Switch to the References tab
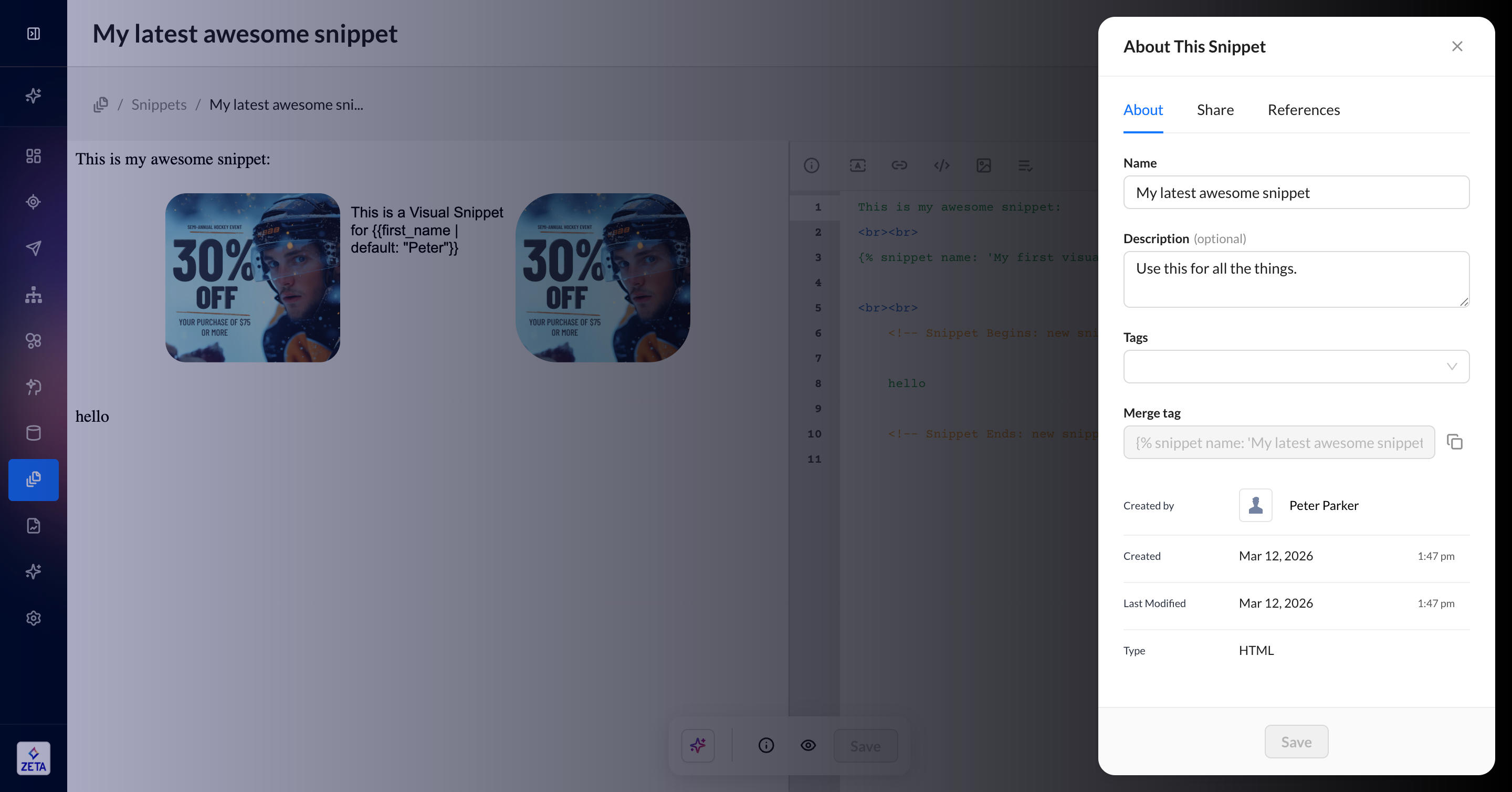 1304,110
